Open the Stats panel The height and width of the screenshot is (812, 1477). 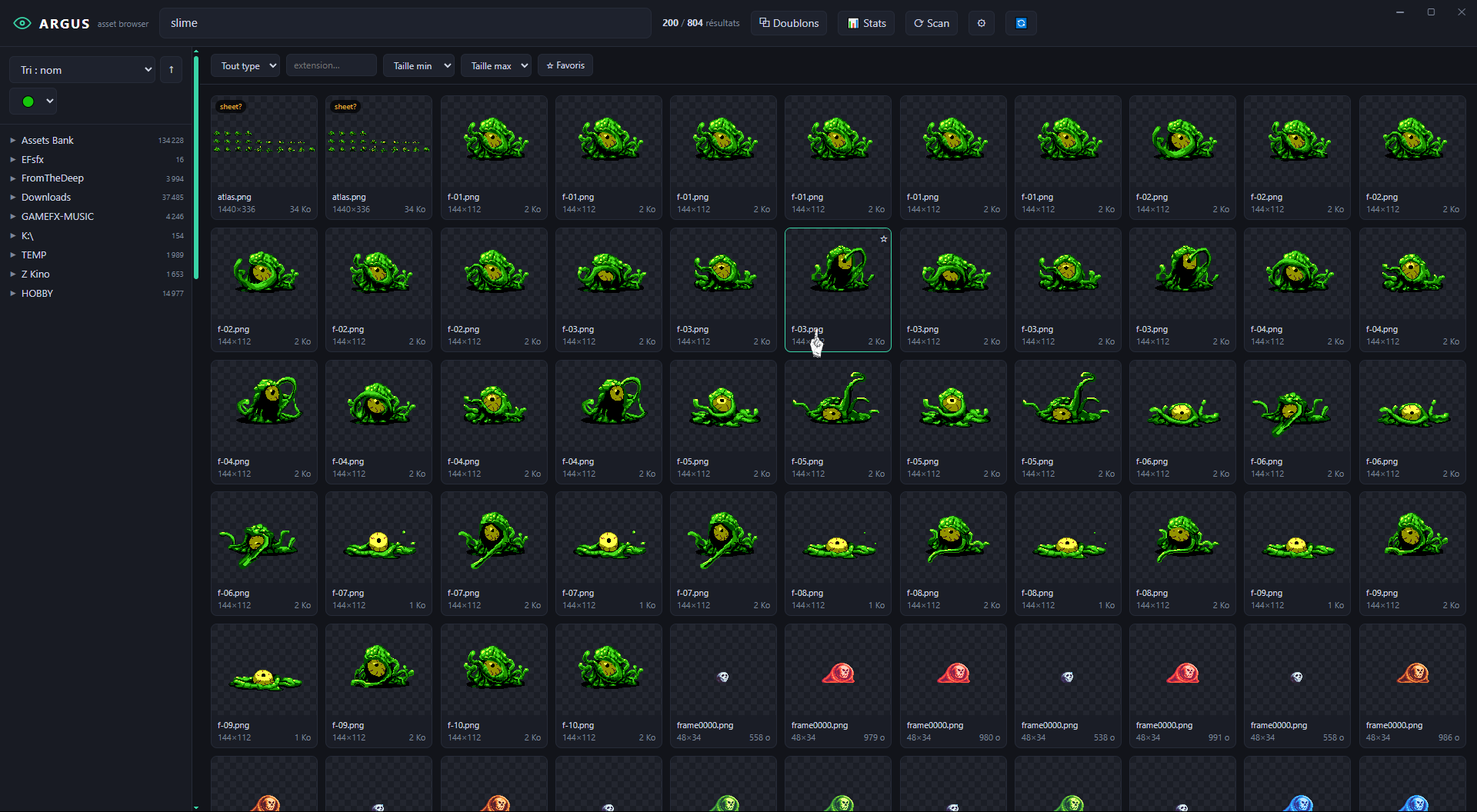point(867,23)
